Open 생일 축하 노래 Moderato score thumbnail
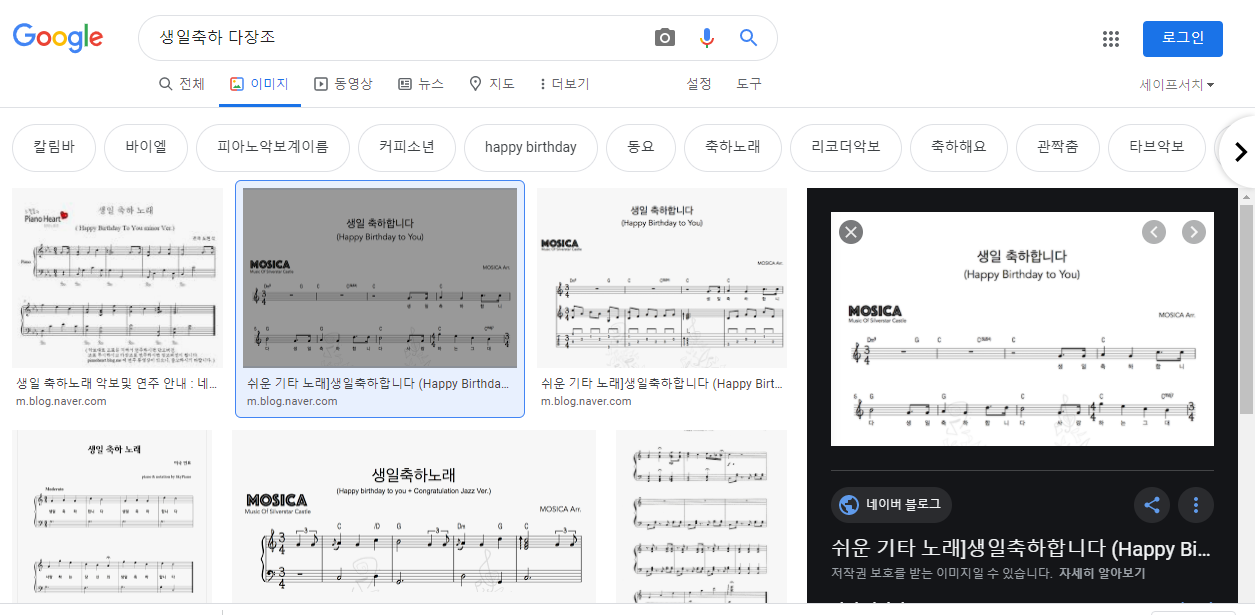The image size is (1255, 615). (112, 517)
